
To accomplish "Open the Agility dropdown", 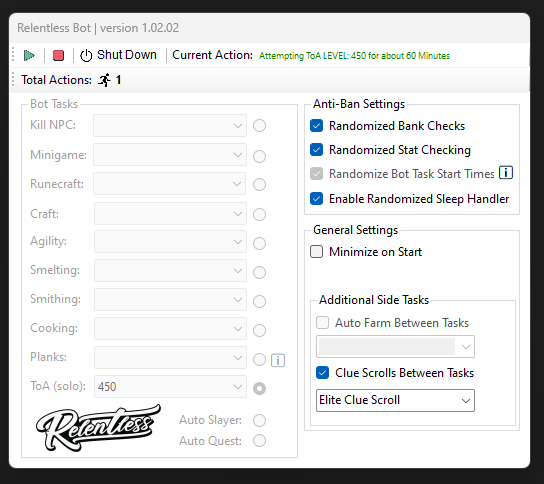I will pyautogui.click(x=170, y=241).
